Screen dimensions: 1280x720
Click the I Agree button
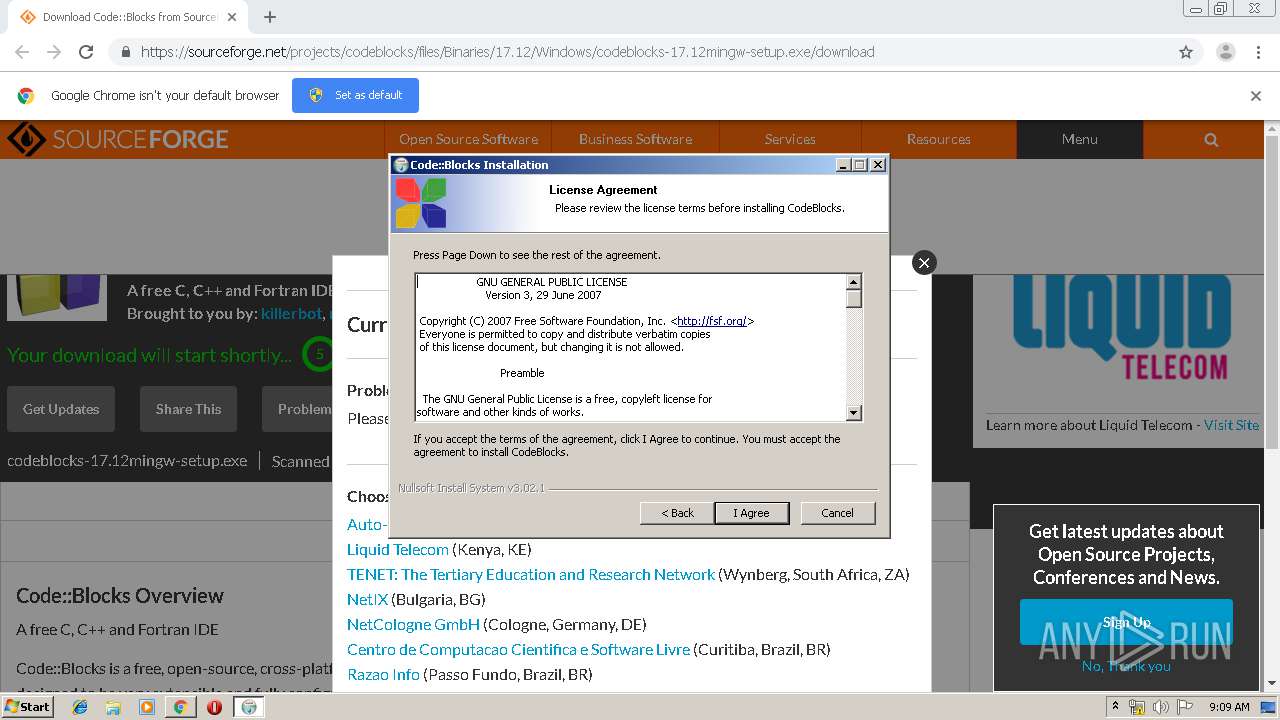pyautogui.click(x=752, y=513)
